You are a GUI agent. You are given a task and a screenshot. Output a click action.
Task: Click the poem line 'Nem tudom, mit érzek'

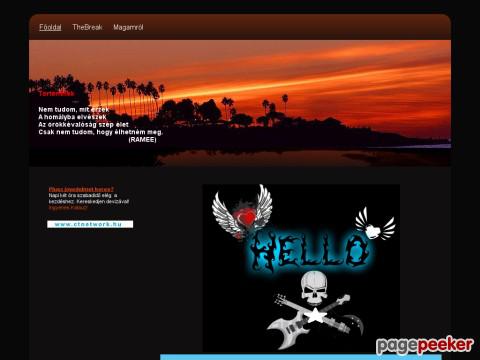[x=74, y=109]
